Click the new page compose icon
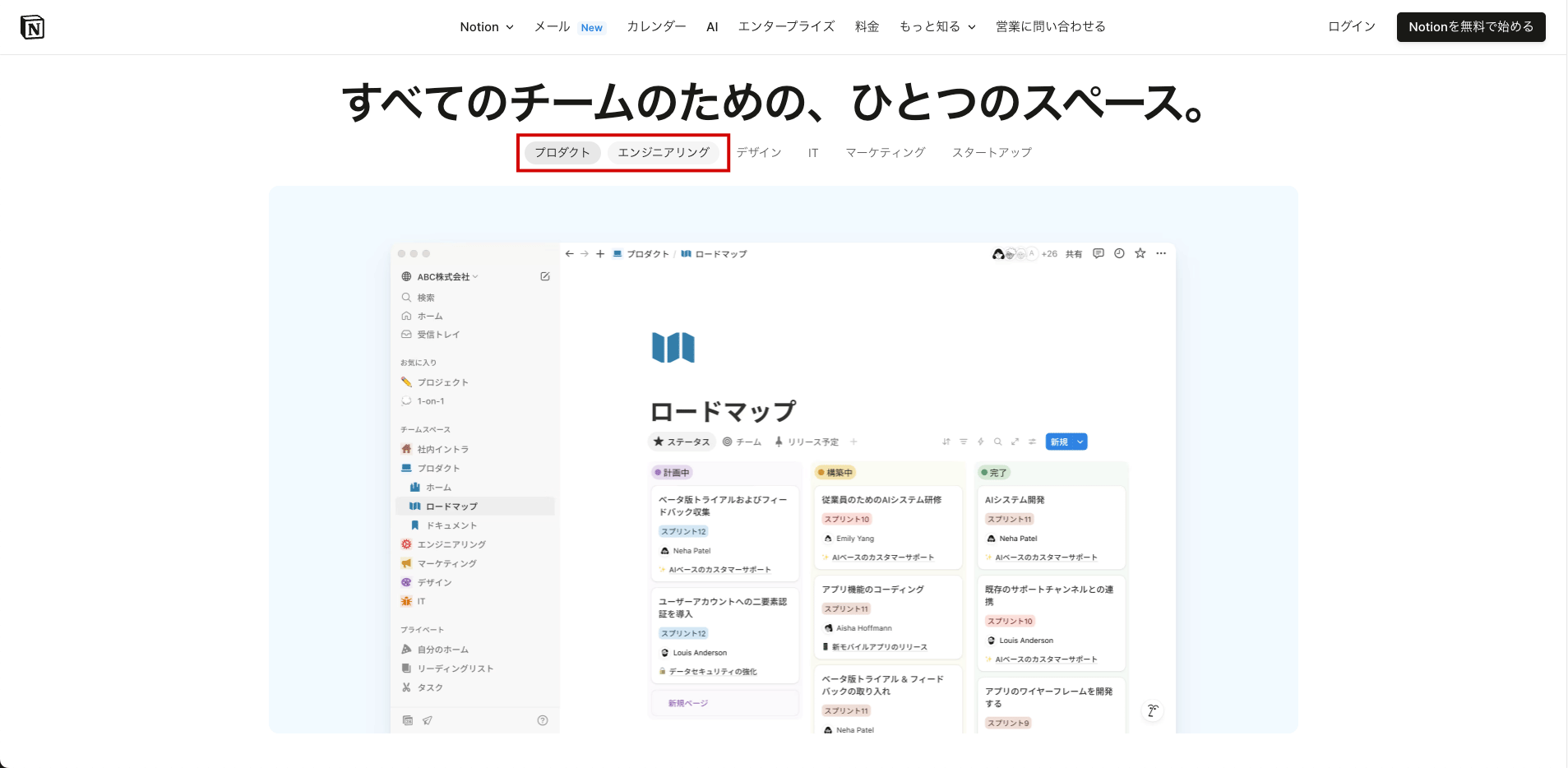Screen dimensions: 1568x768 tap(545, 277)
